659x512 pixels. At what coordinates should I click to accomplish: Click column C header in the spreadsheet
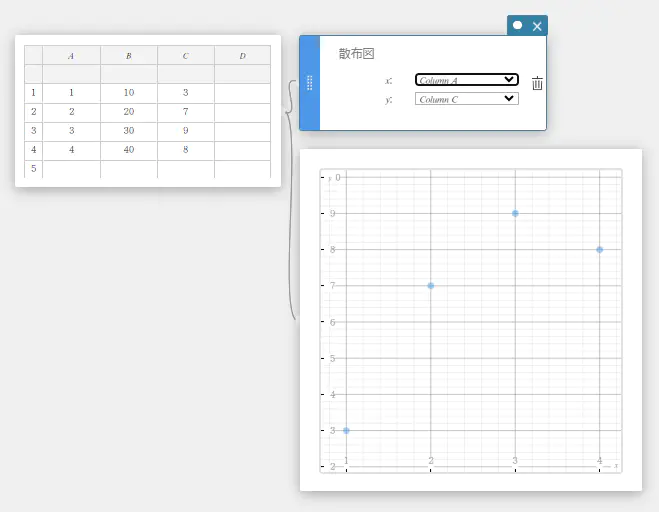(185, 56)
